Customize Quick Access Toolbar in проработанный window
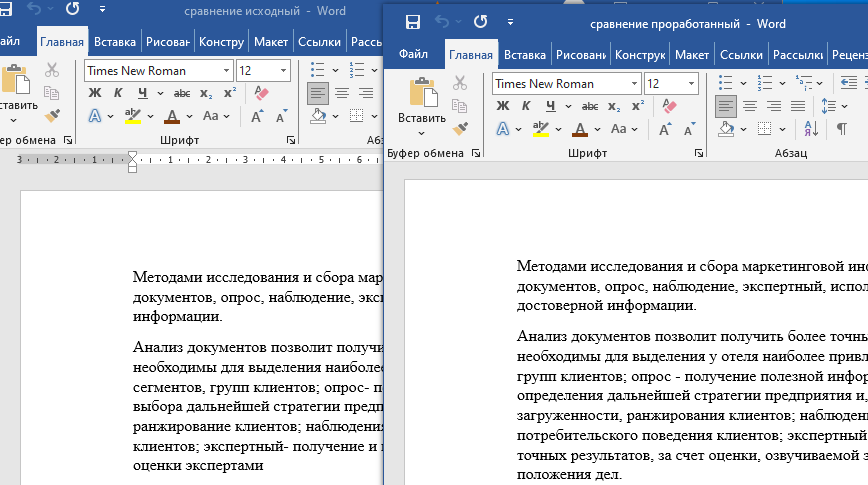The height and width of the screenshot is (485, 868). tap(510, 23)
